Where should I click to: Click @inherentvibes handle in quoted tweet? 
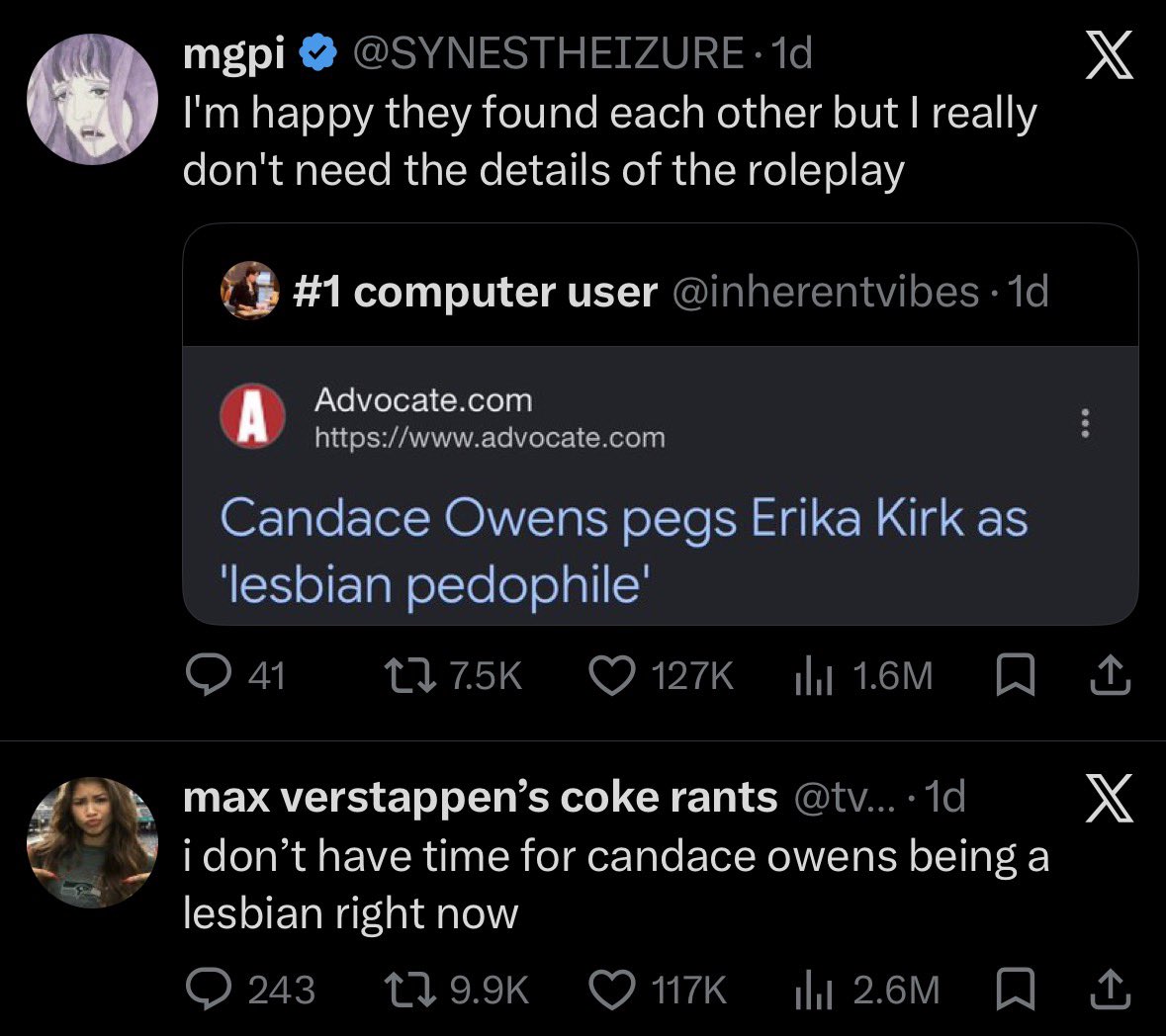pos(826,291)
